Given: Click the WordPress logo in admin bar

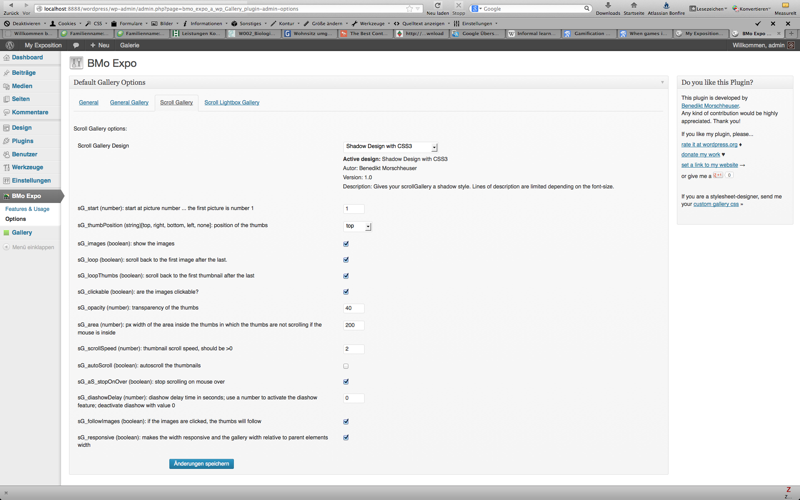Looking at the screenshot, I should coord(9,45).
